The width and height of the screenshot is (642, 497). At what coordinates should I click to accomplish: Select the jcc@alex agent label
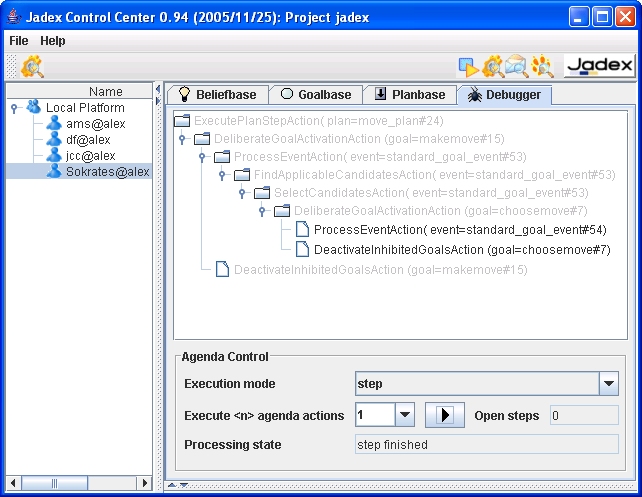click(x=90, y=155)
